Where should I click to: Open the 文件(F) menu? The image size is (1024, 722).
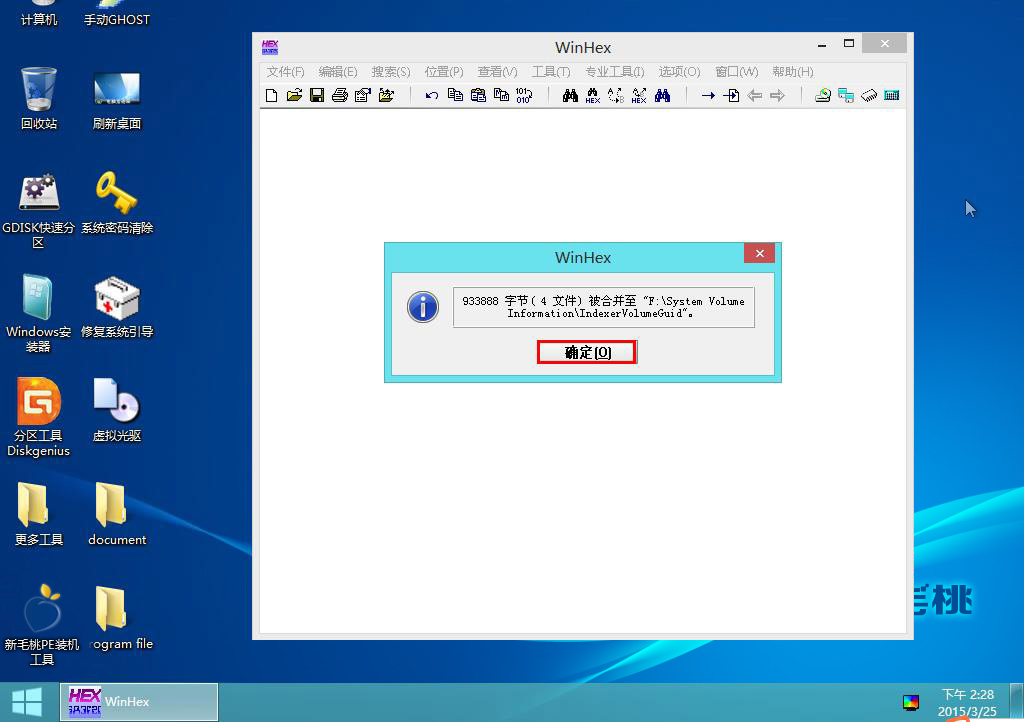[285, 72]
